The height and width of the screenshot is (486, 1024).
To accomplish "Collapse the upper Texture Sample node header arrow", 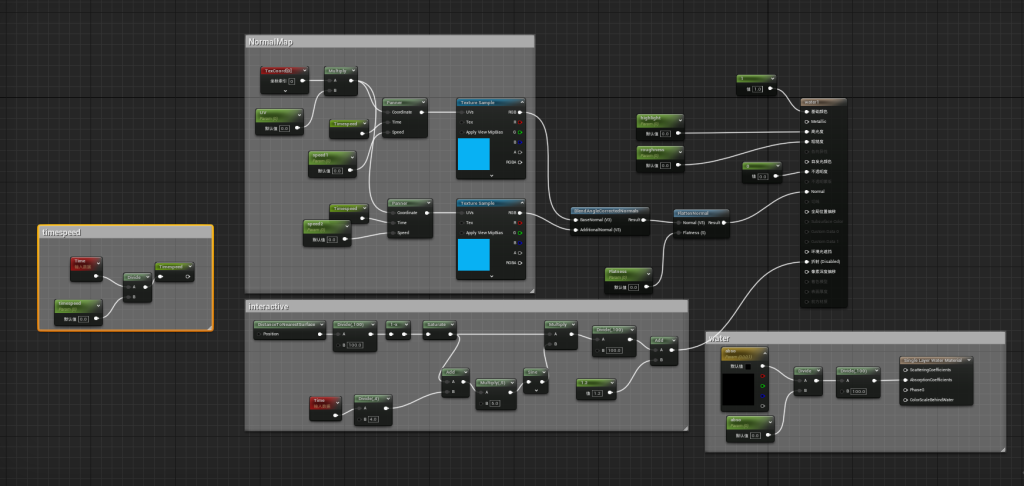I will coord(520,103).
